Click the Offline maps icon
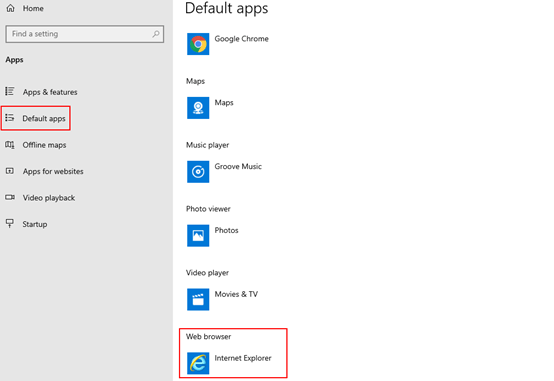The height and width of the screenshot is (381, 554). coord(10,145)
